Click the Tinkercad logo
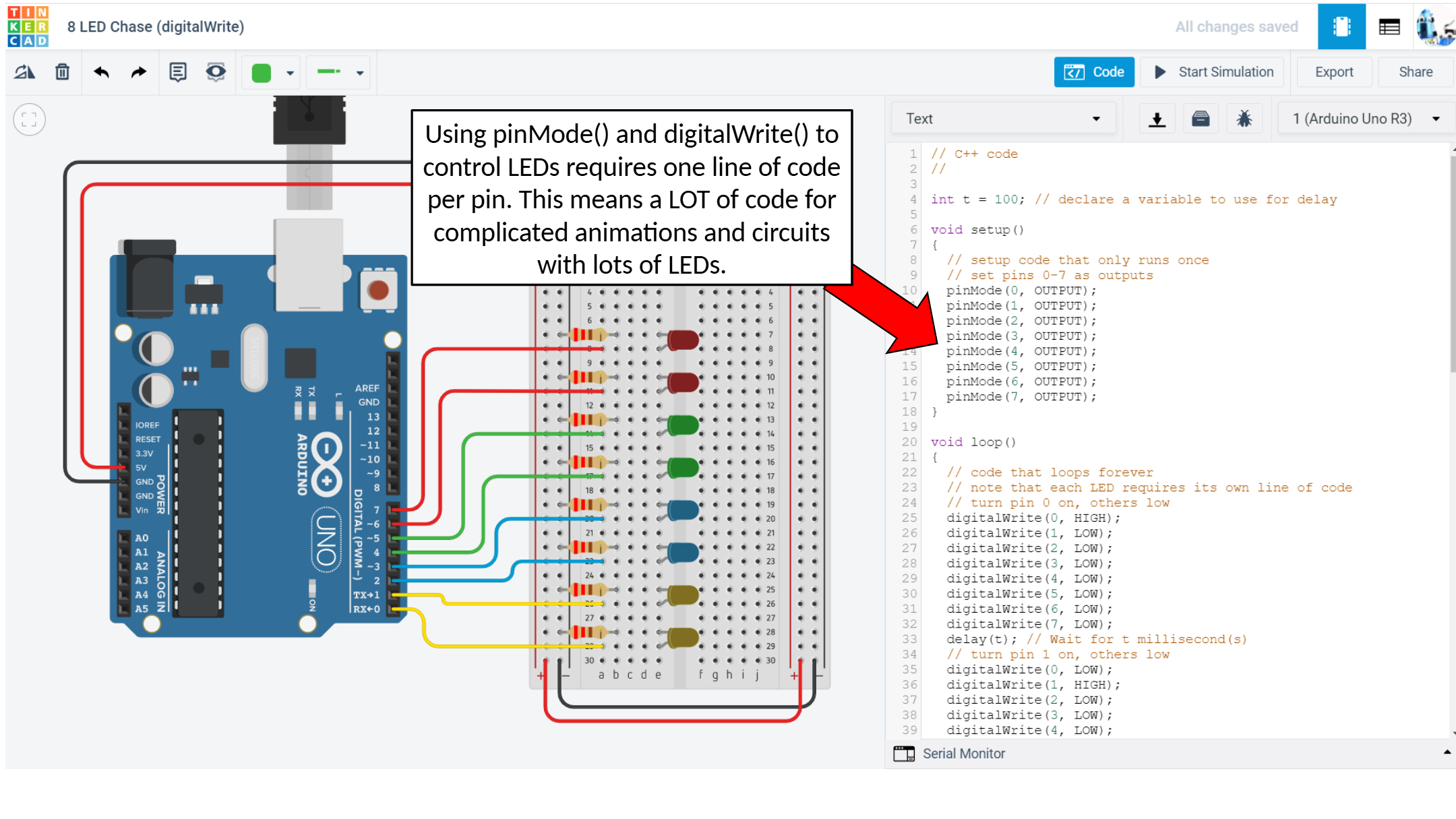1456x819 pixels. 28,26
